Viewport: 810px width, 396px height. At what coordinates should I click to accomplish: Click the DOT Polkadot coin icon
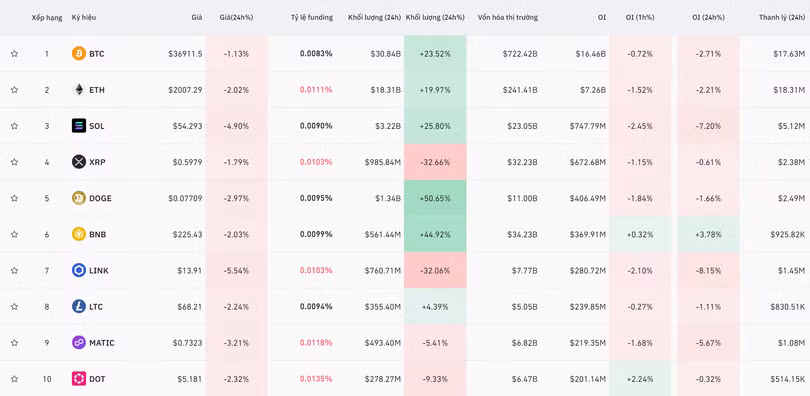tap(79, 379)
